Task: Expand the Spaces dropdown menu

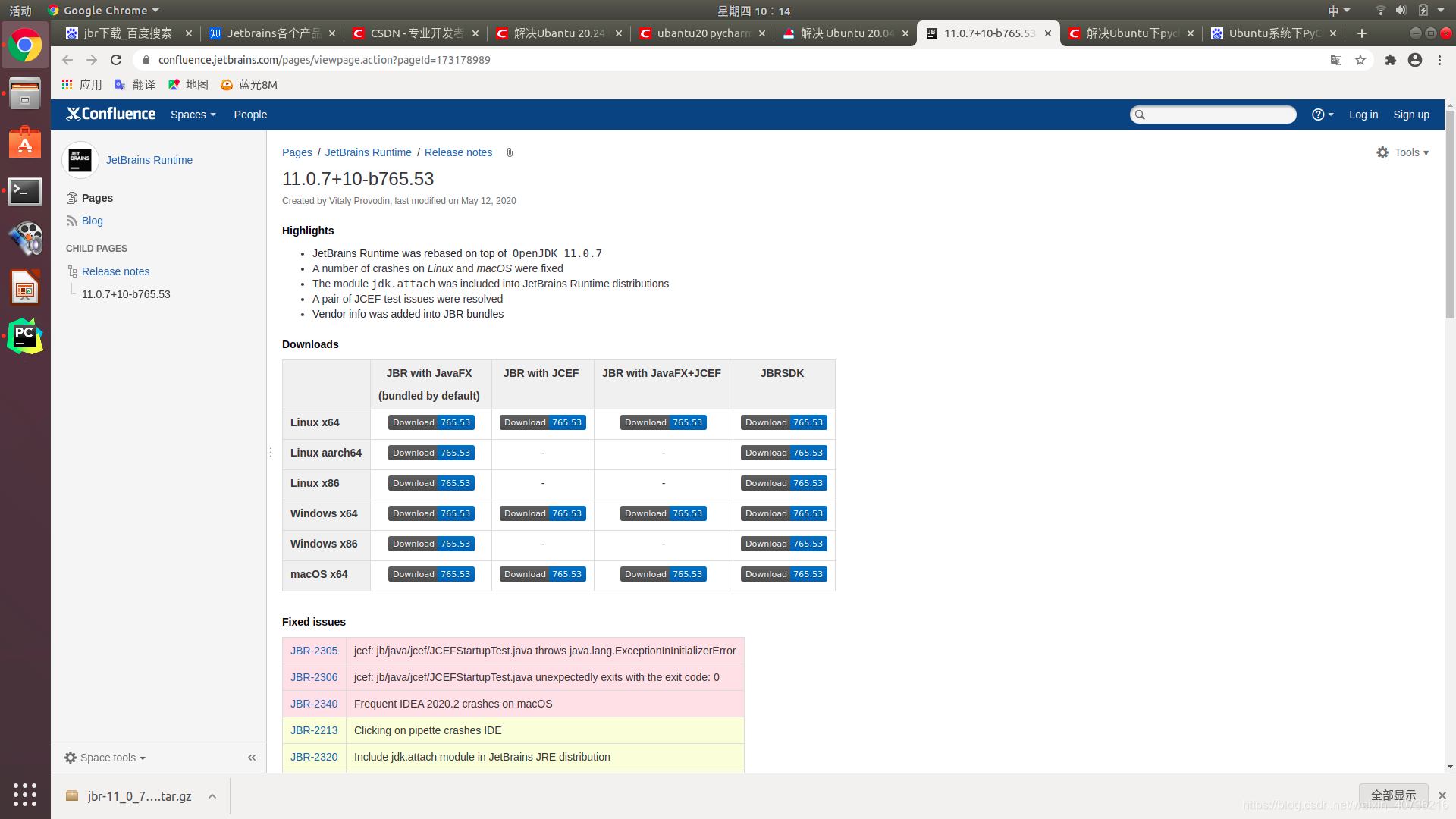Action: pos(193,115)
